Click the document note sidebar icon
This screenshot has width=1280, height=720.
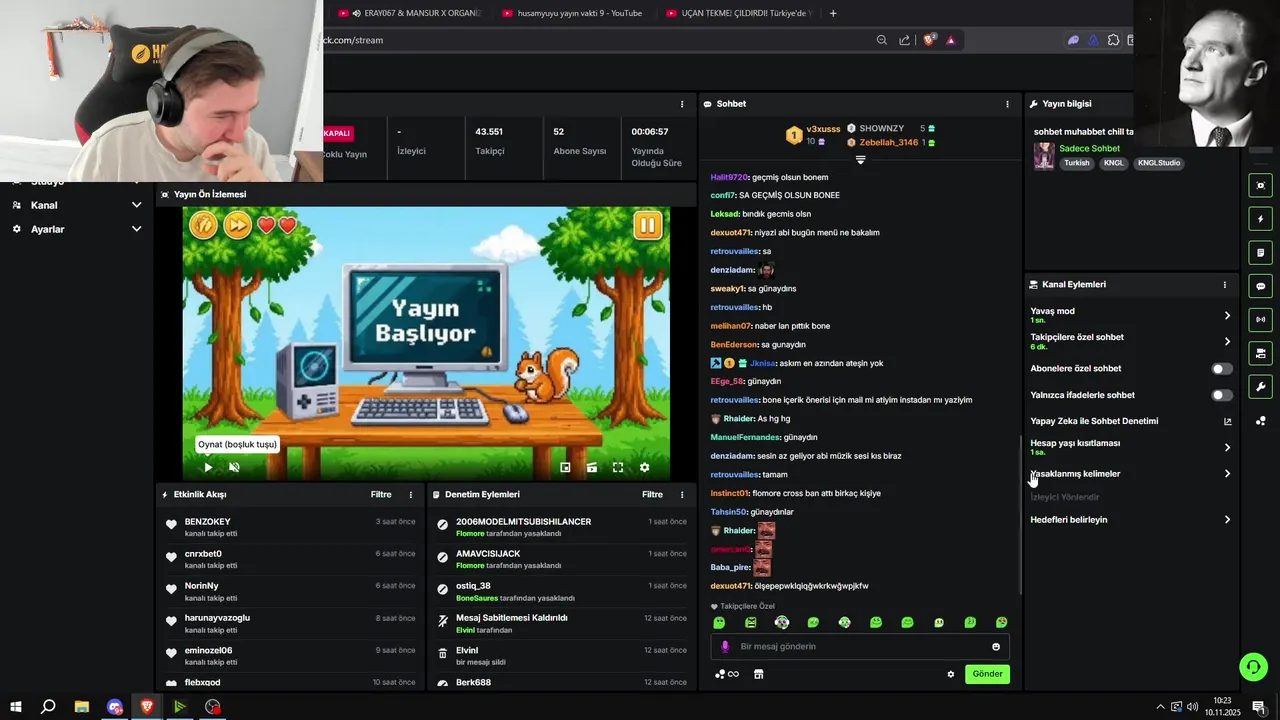pyautogui.click(x=1260, y=253)
